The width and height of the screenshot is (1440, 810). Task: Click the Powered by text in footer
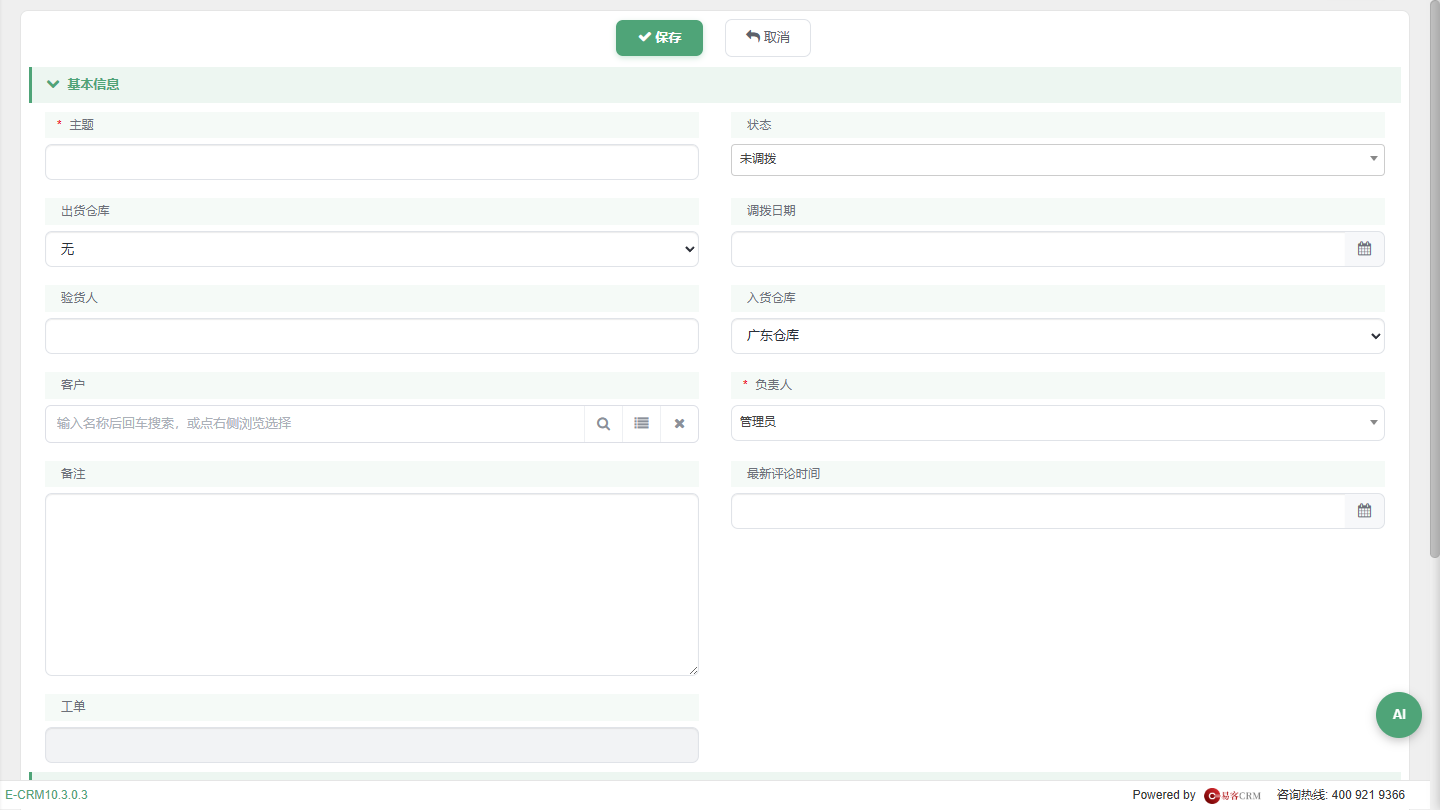(x=1164, y=795)
